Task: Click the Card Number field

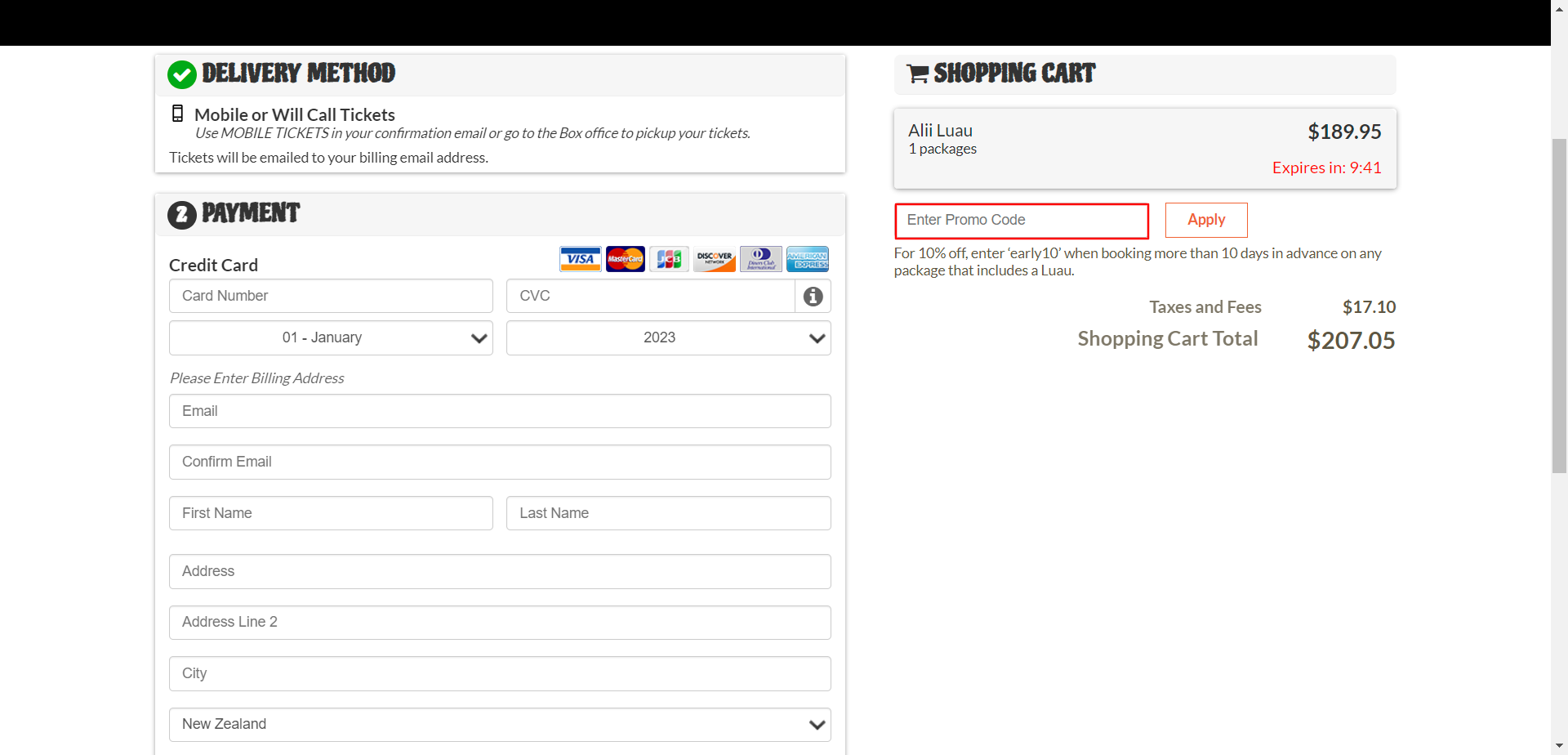Action: [x=331, y=296]
